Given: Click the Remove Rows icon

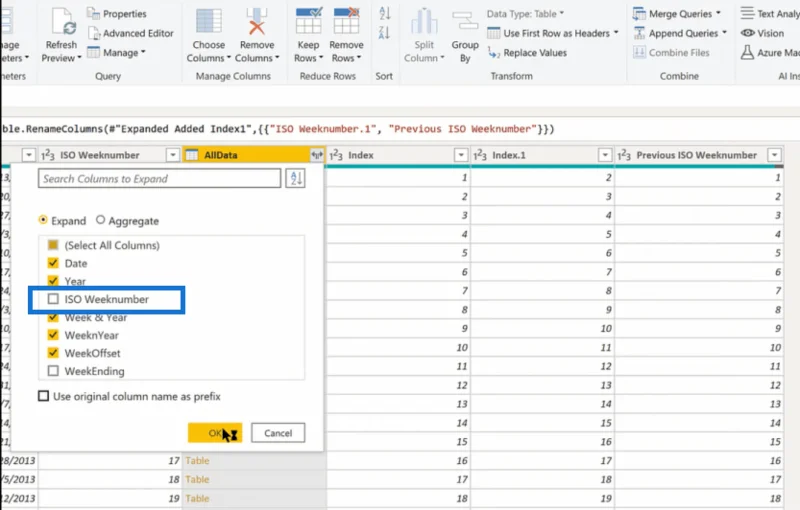Looking at the screenshot, I should tap(346, 21).
